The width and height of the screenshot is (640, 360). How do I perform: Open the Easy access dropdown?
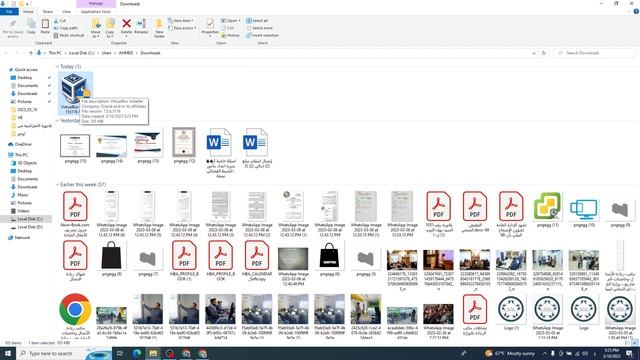click(182, 28)
